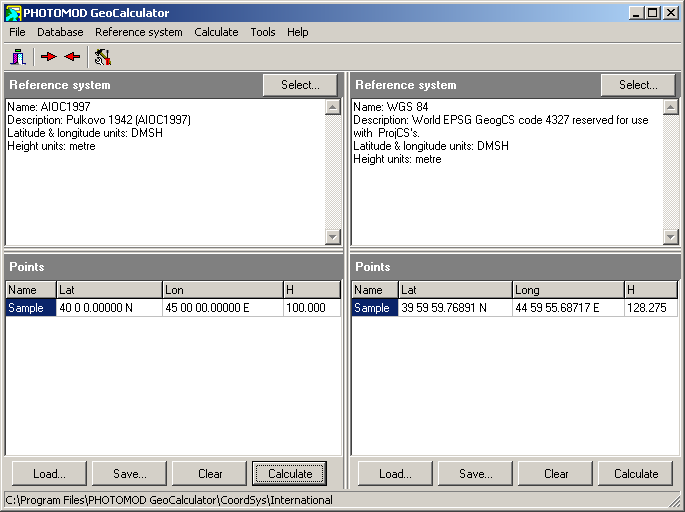Image resolution: width=685 pixels, height=512 pixels.
Task: Click the status bar CoordSys path
Action: (169, 500)
